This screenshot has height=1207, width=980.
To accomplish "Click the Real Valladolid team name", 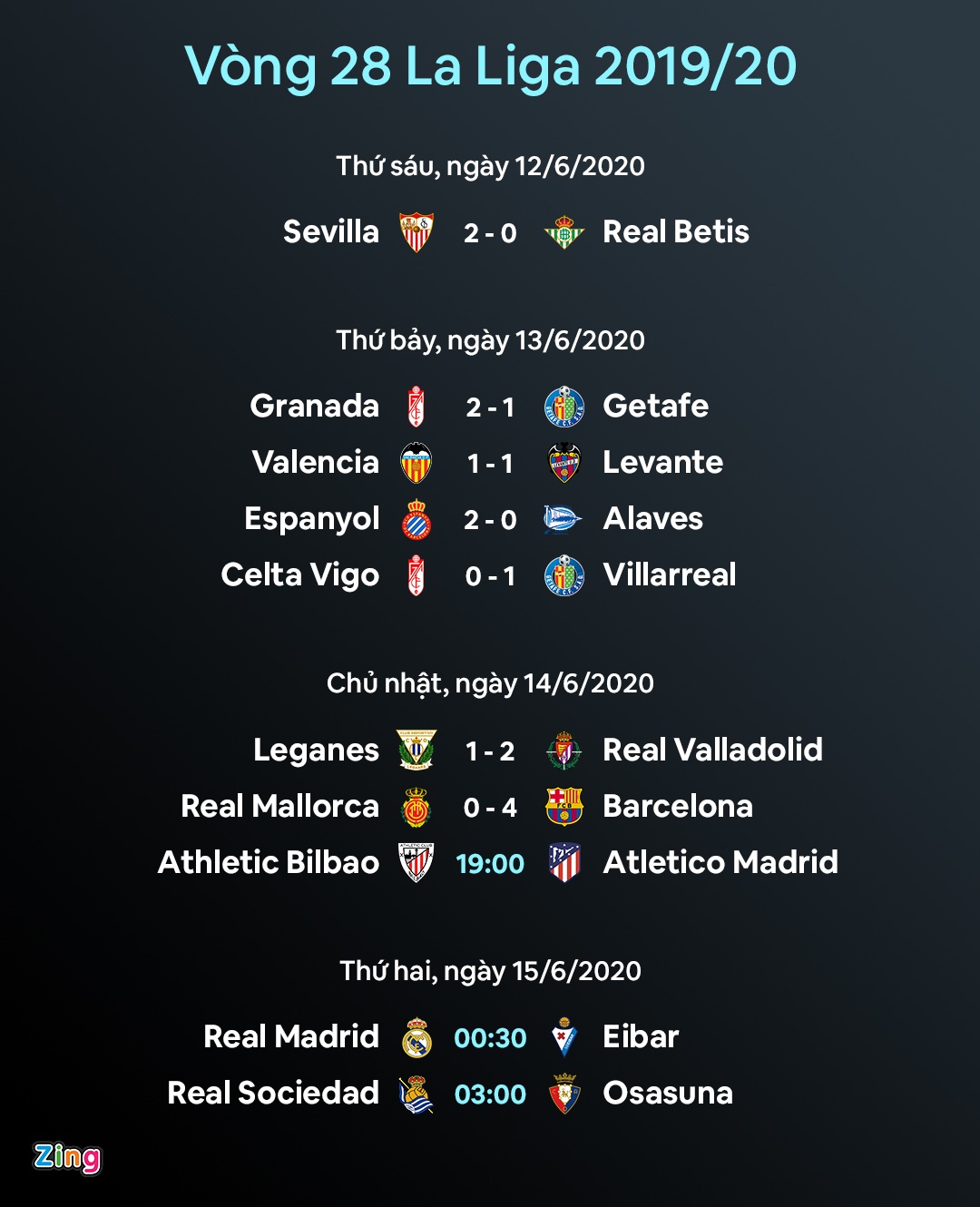I will tap(712, 751).
